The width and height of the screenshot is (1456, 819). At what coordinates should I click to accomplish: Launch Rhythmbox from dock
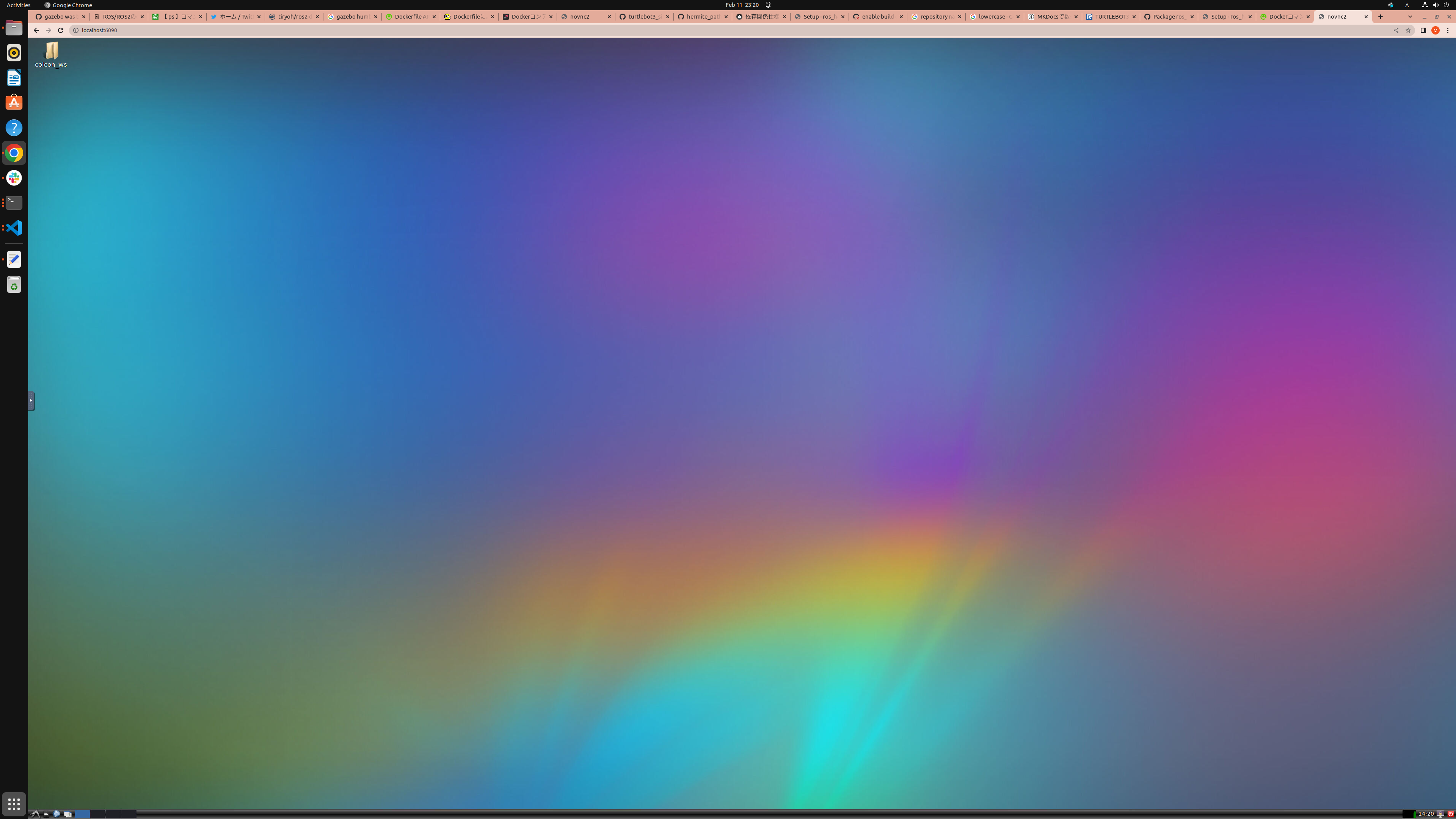[x=14, y=53]
